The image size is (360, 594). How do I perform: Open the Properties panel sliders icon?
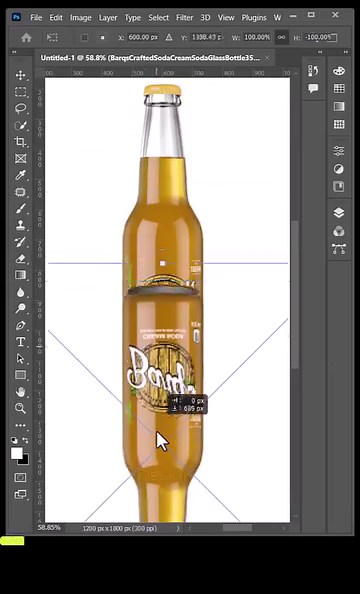339,151
